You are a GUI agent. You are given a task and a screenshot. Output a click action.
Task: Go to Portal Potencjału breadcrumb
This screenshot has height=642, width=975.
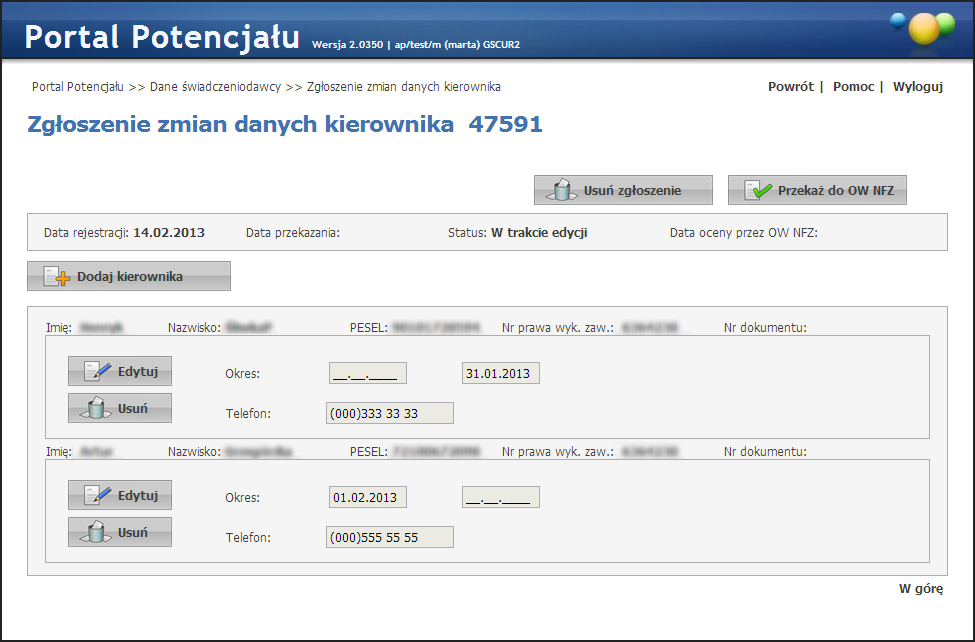pos(78,87)
